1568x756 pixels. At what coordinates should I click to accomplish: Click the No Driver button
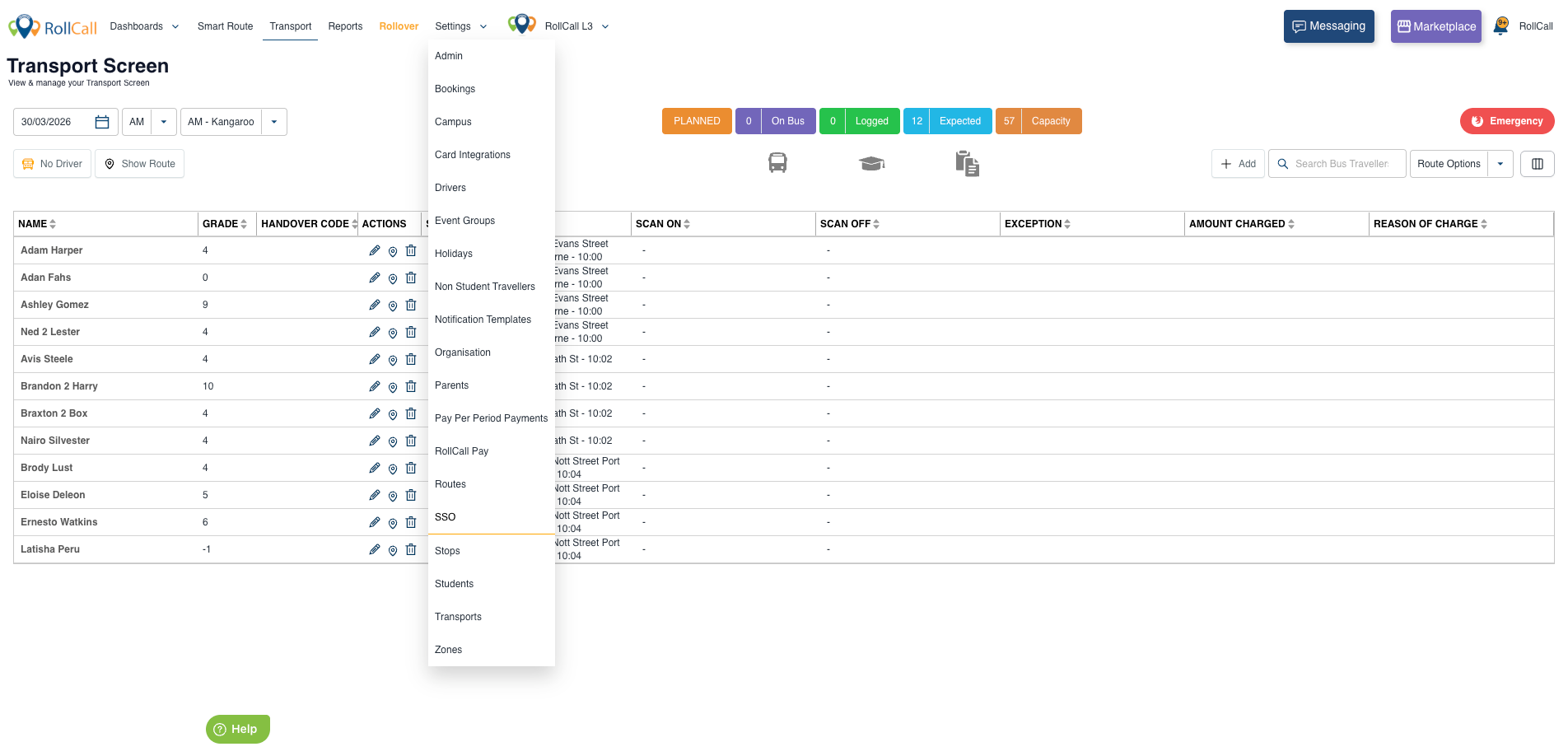click(52, 164)
